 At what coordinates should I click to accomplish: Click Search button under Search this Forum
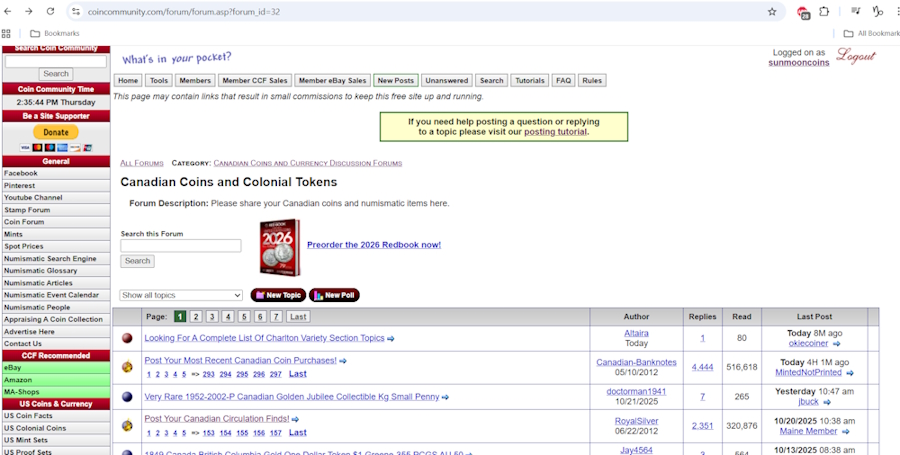click(x=137, y=261)
